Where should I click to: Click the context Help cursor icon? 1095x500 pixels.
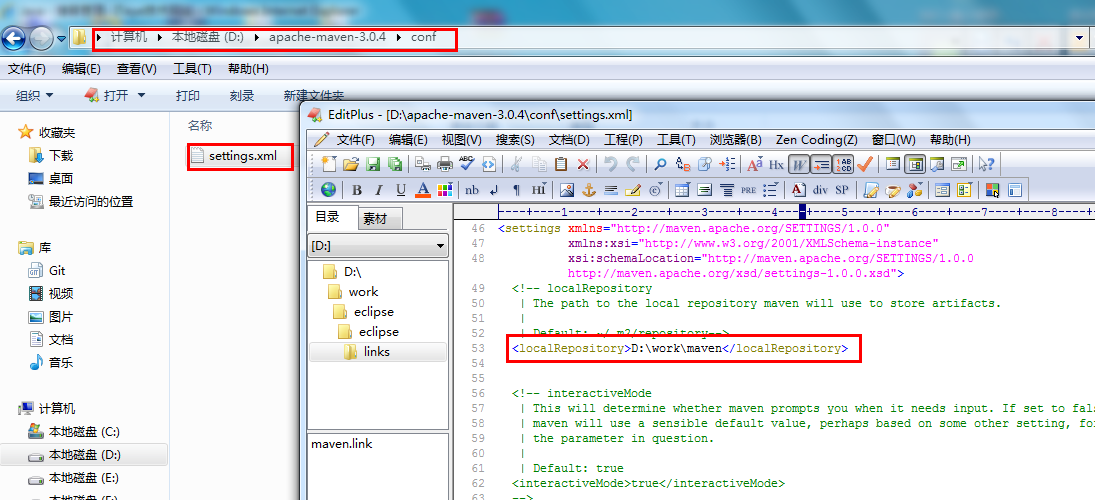pos(986,164)
